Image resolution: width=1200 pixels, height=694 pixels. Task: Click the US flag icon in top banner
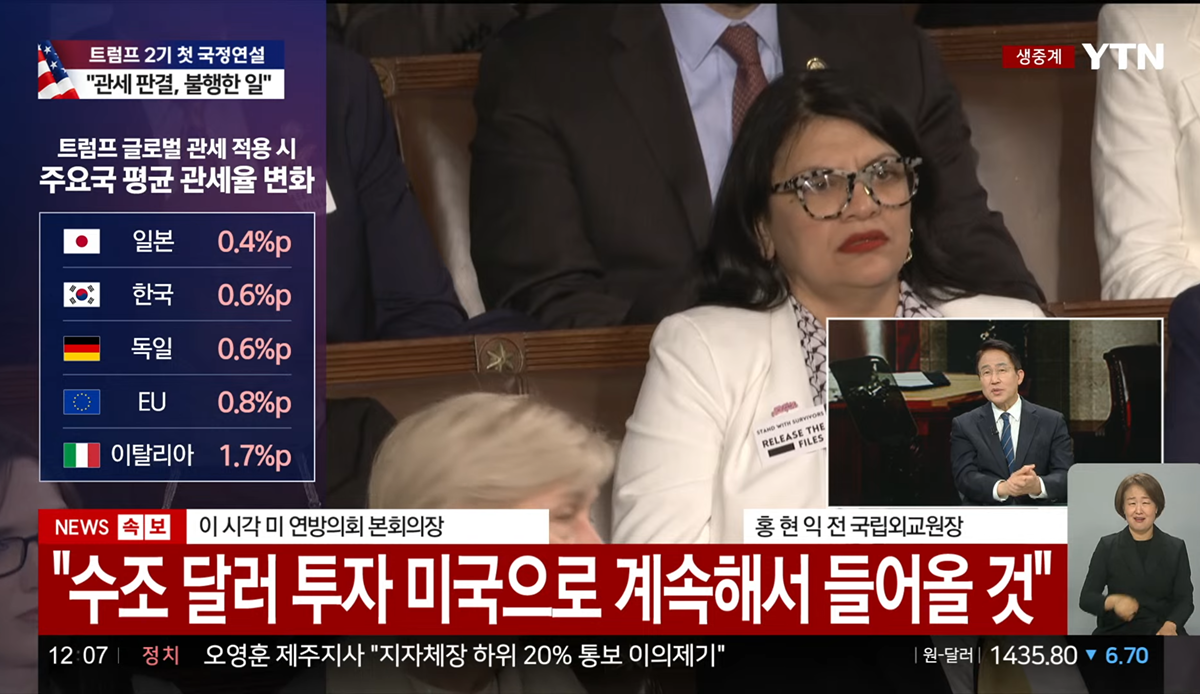(x=57, y=70)
